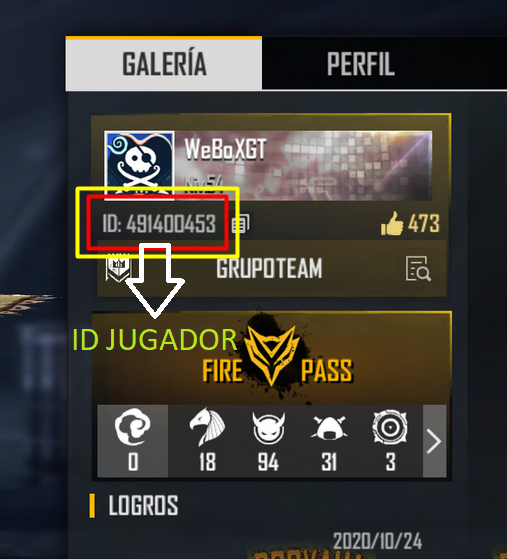Viewport: 507px width, 559px height.
Task: Switch to the GALERÍA tab
Action: [164, 63]
